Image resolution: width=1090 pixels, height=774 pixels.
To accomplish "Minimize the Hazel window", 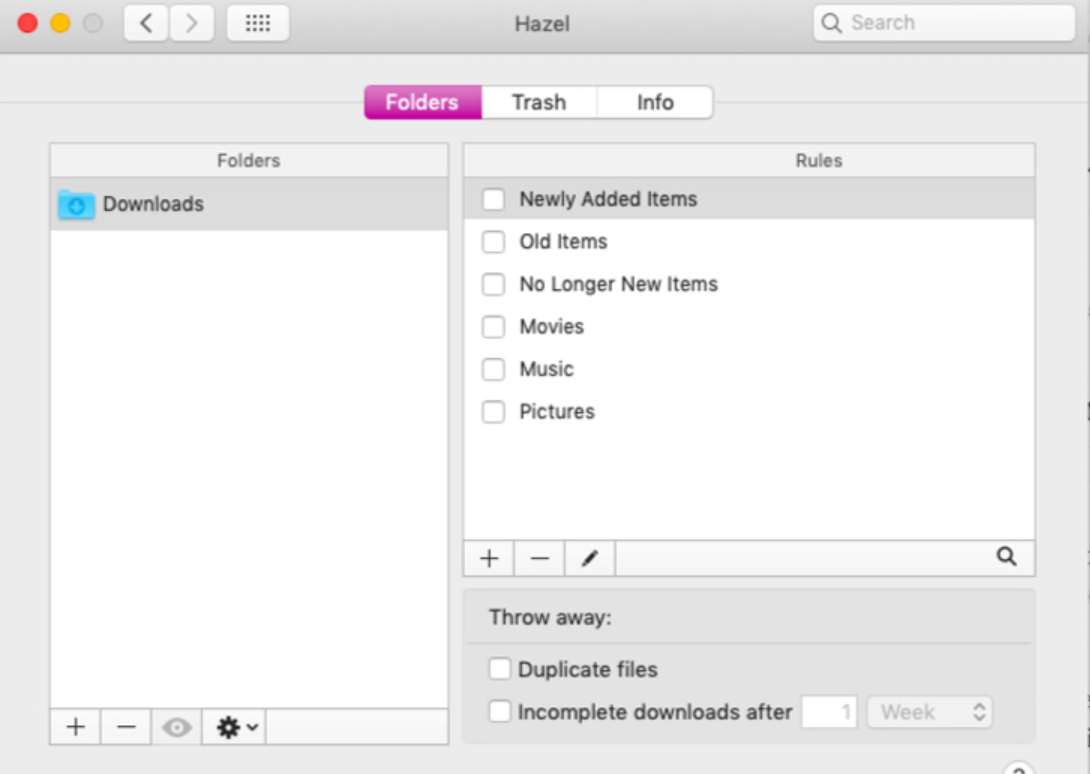I will (x=60, y=23).
